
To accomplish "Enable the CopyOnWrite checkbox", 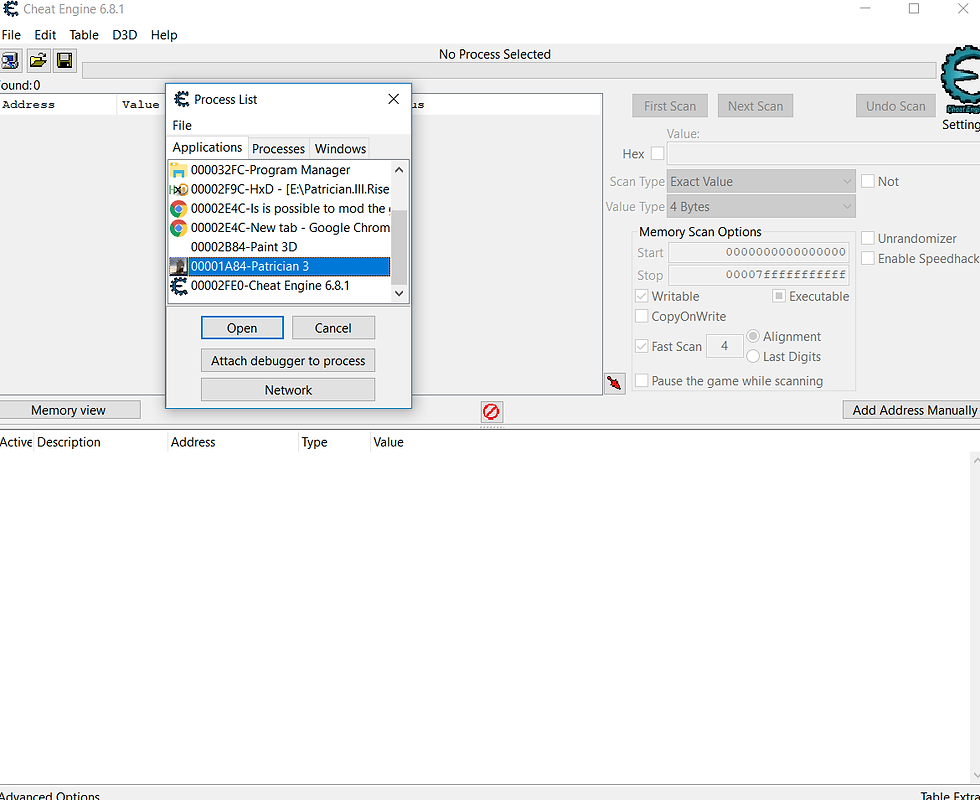I will click(641, 316).
